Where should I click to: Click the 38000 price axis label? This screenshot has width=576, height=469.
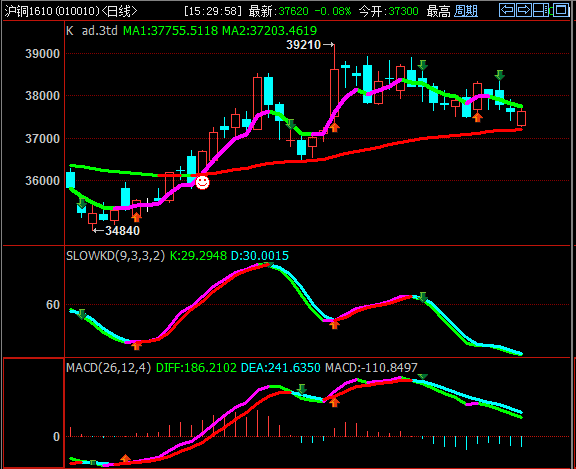pos(42,96)
